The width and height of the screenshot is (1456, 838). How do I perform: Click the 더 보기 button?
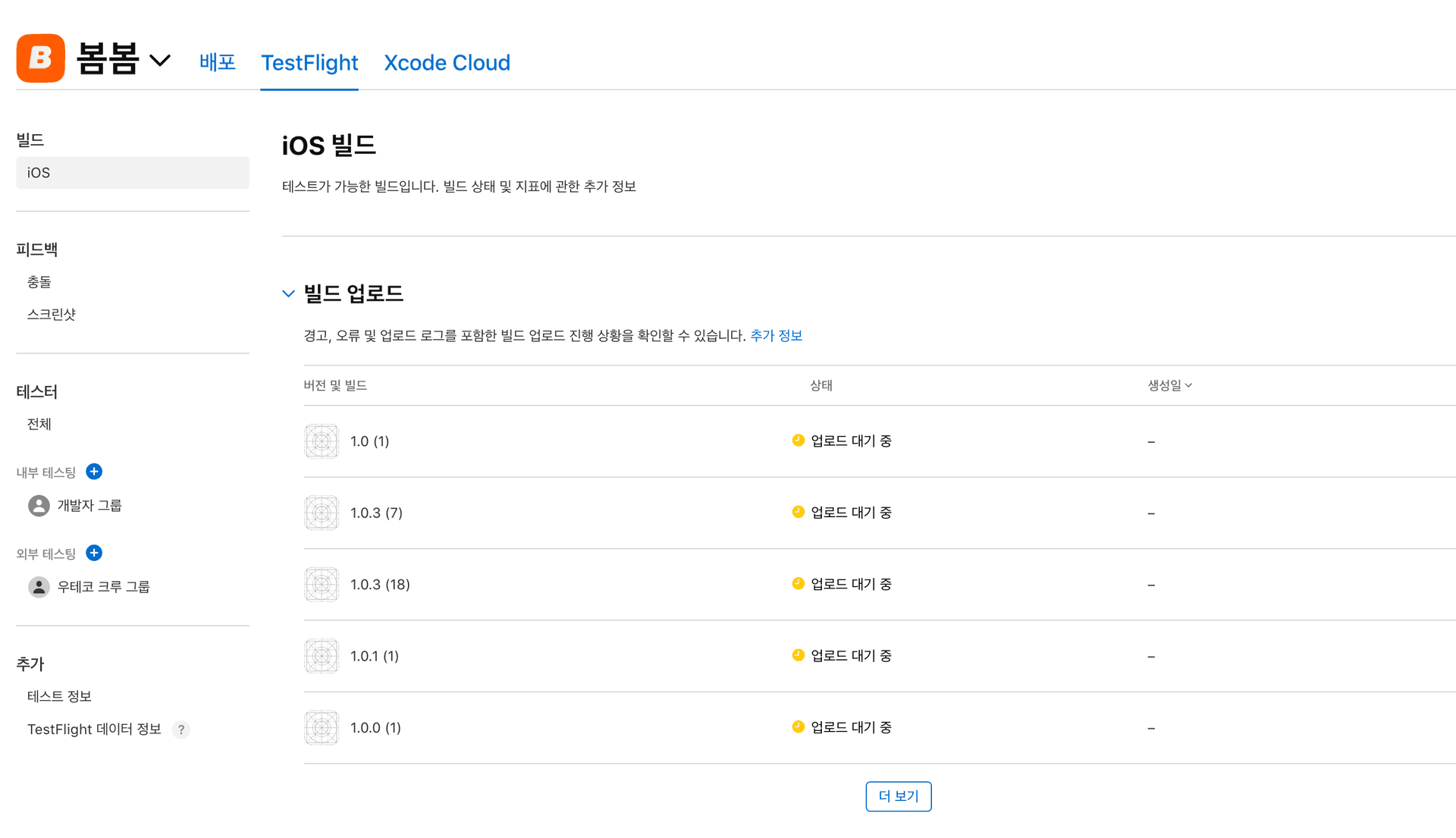[x=899, y=796]
